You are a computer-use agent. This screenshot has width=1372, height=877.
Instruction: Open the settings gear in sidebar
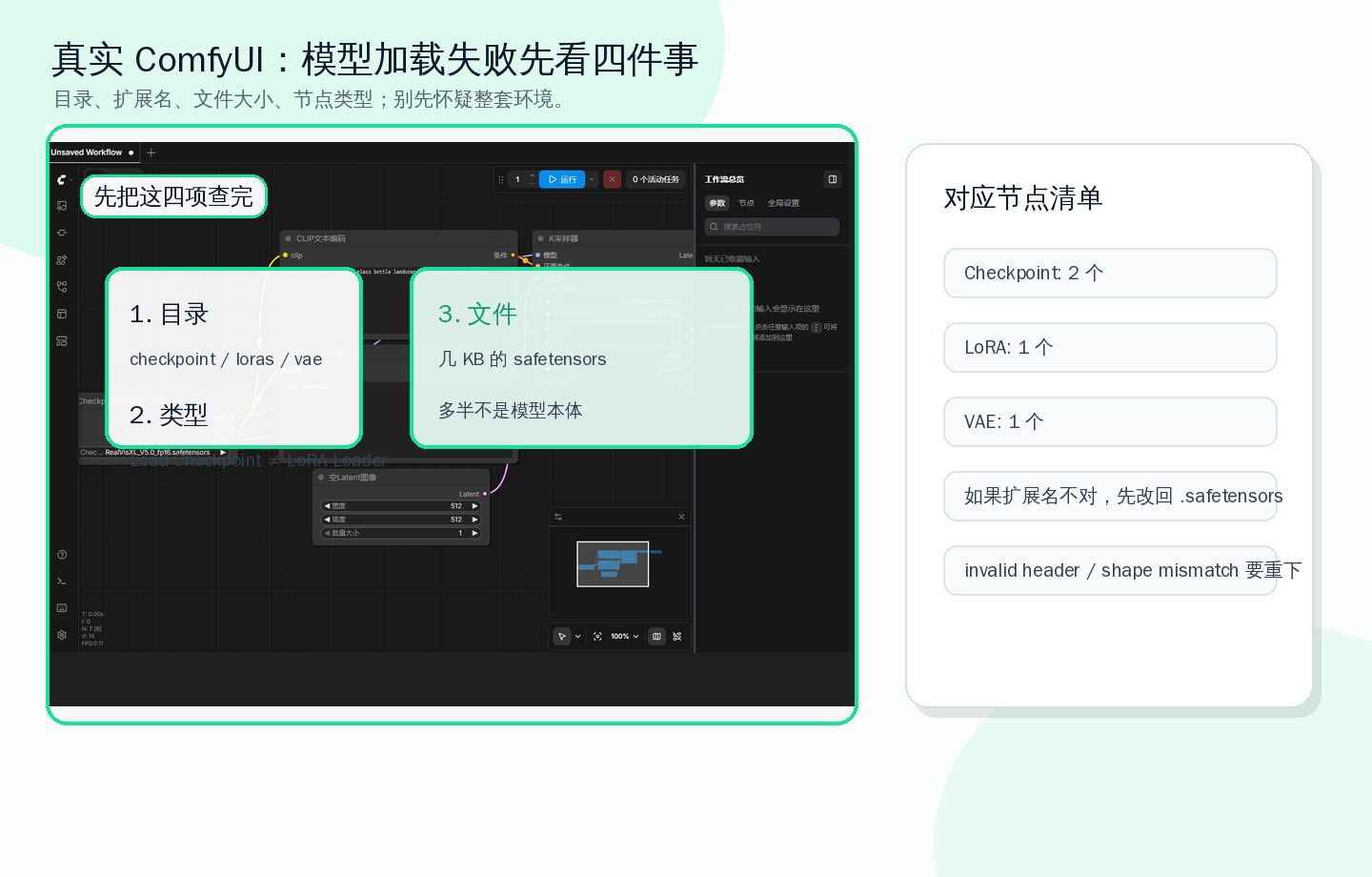(62, 635)
